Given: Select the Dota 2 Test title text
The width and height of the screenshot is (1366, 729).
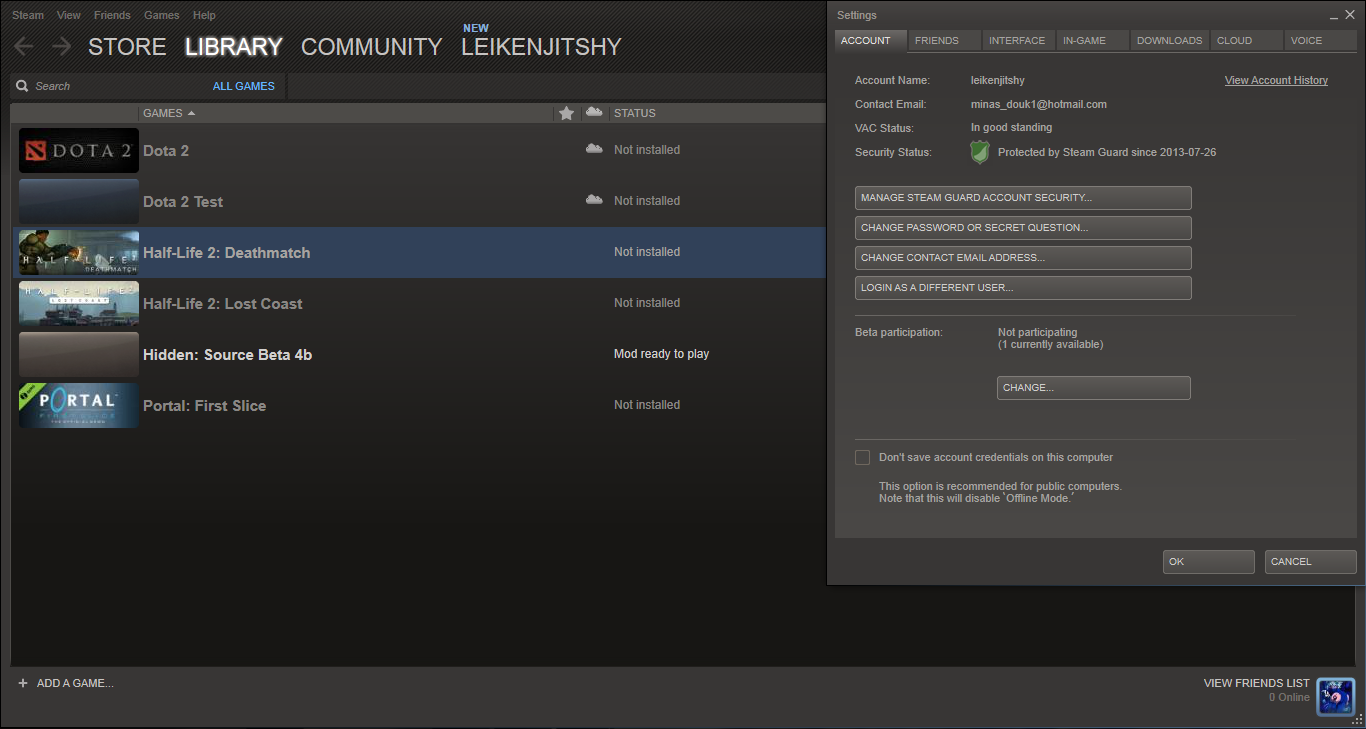Looking at the screenshot, I should (x=183, y=201).
